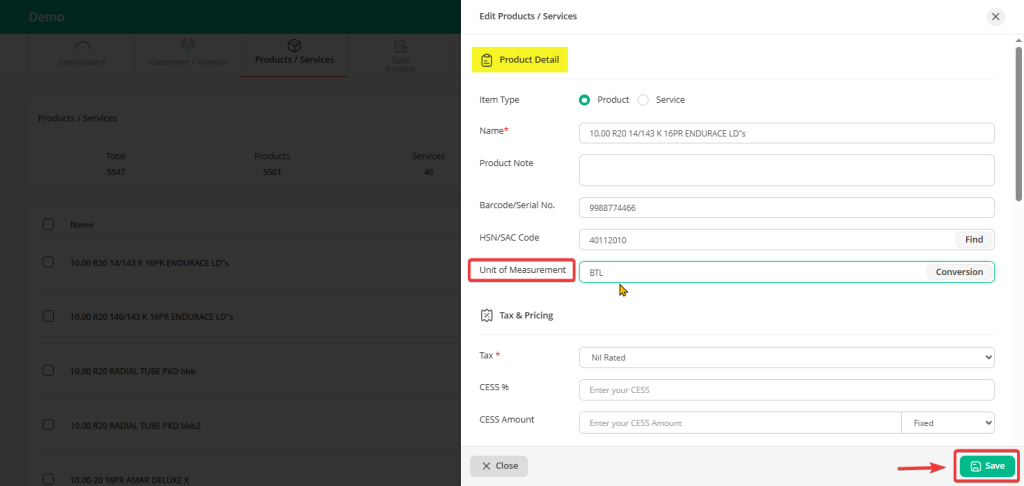Click the Dashboard gauge icon

83,46
